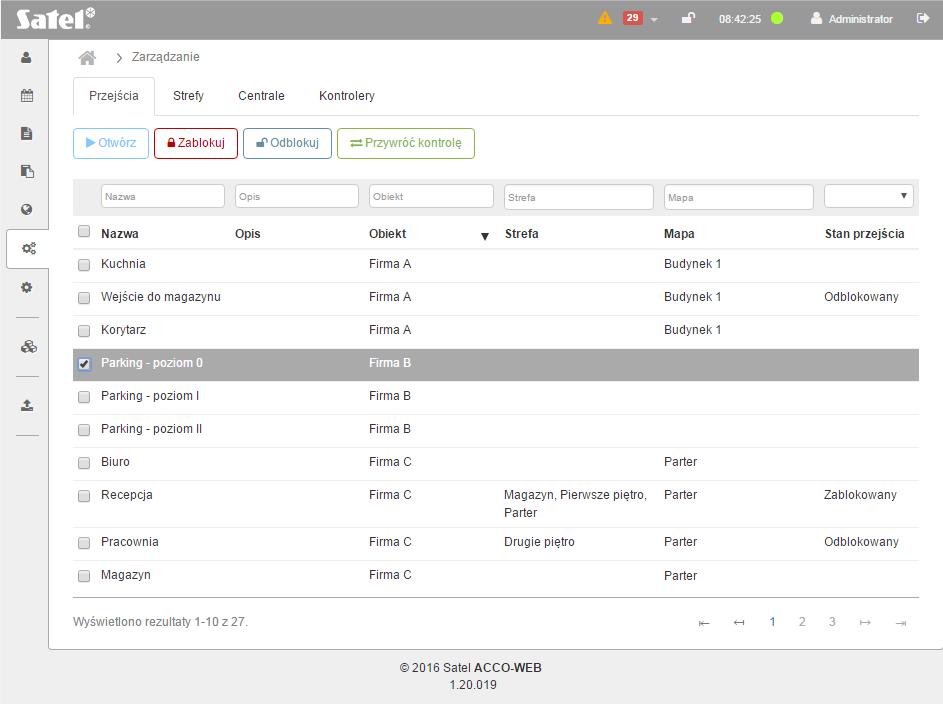Screen dimensions: 943x704
Task: Check the Magazyn row checkbox
Action: point(84,576)
